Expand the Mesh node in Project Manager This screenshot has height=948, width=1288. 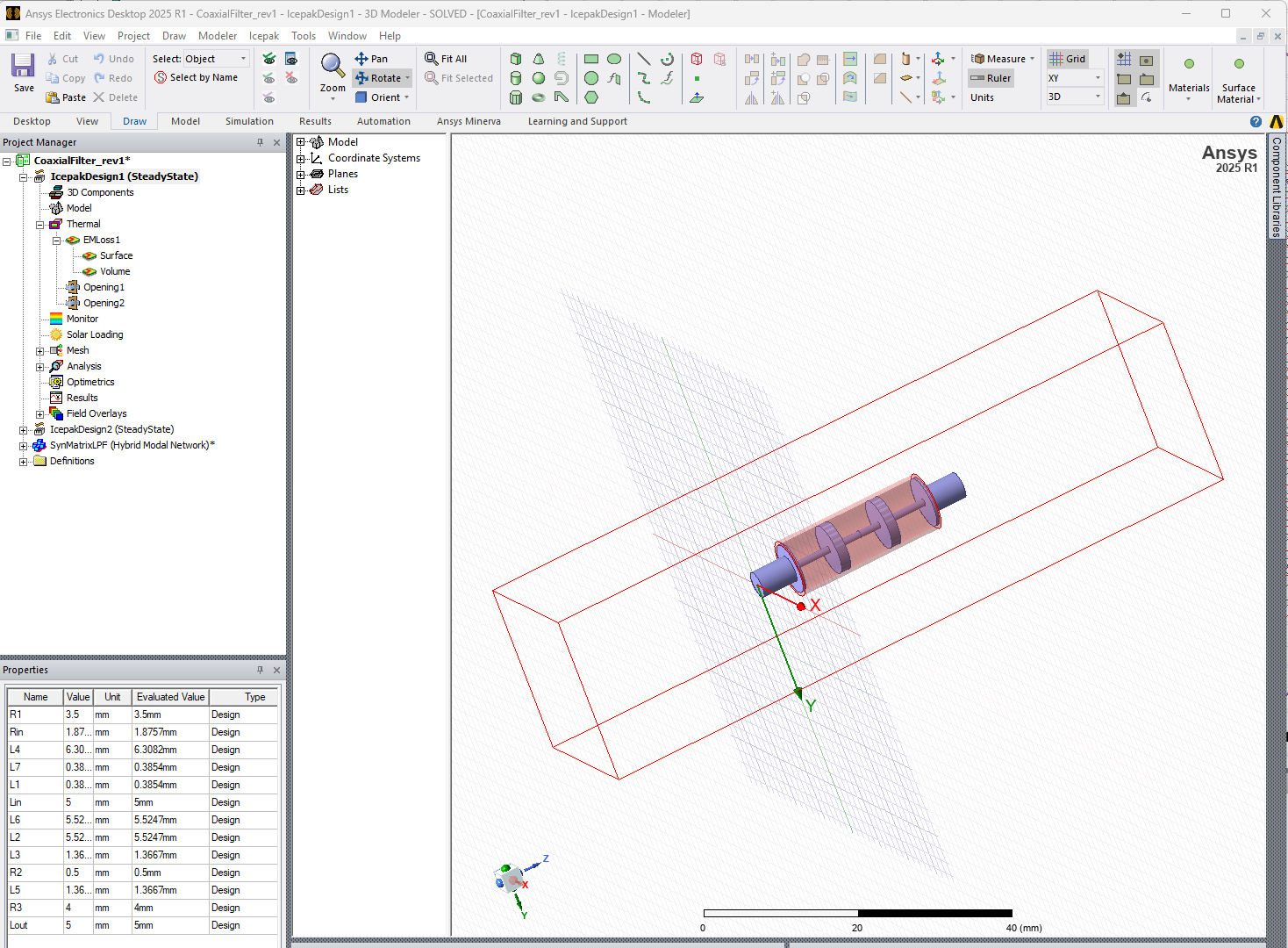click(39, 351)
